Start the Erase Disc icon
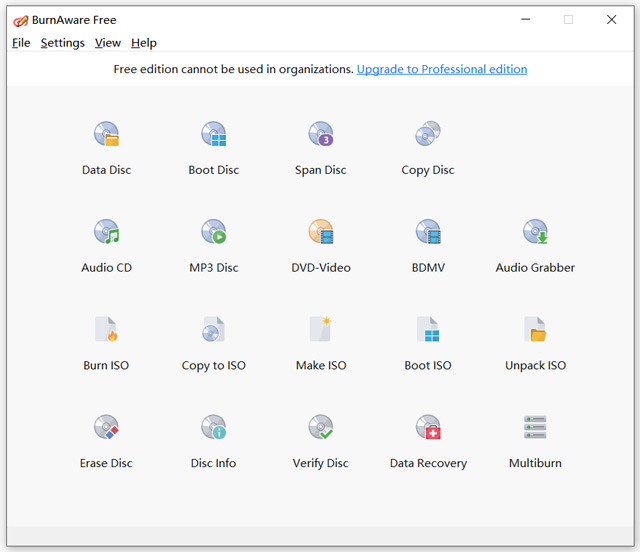This screenshot has width=640, height=552. 107,427
